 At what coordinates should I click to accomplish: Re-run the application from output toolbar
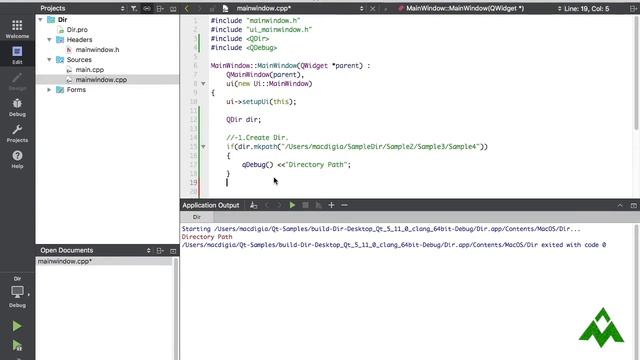292,205
